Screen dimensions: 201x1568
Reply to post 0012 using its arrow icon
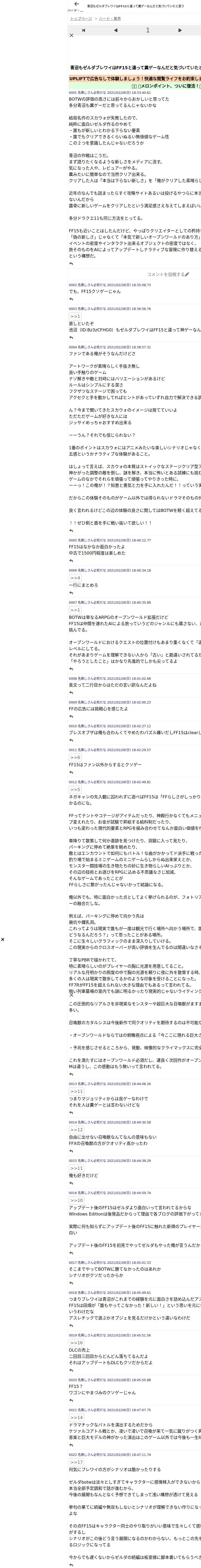coord(71,1074)
